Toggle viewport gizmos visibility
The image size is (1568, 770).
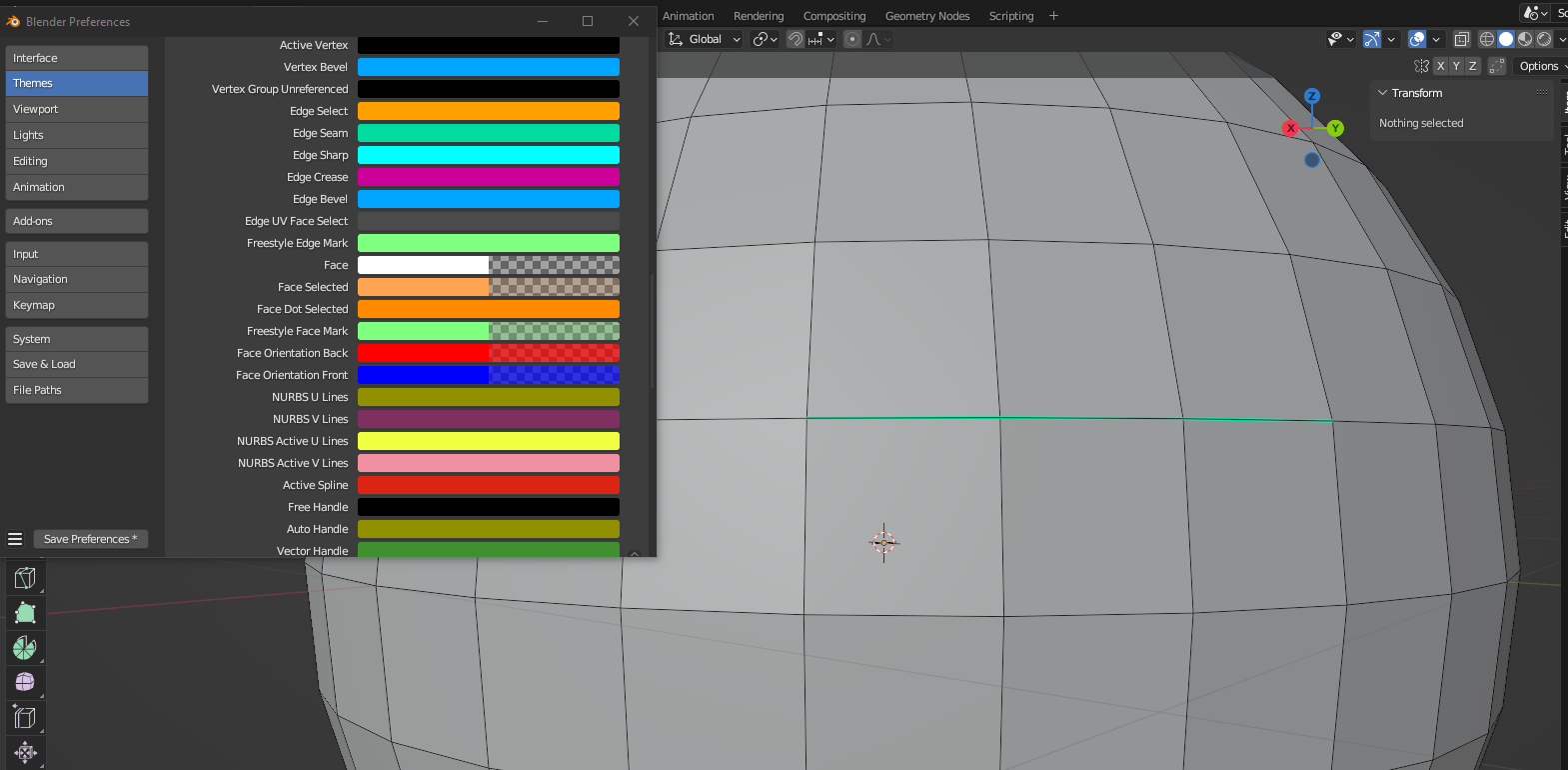1372,39
